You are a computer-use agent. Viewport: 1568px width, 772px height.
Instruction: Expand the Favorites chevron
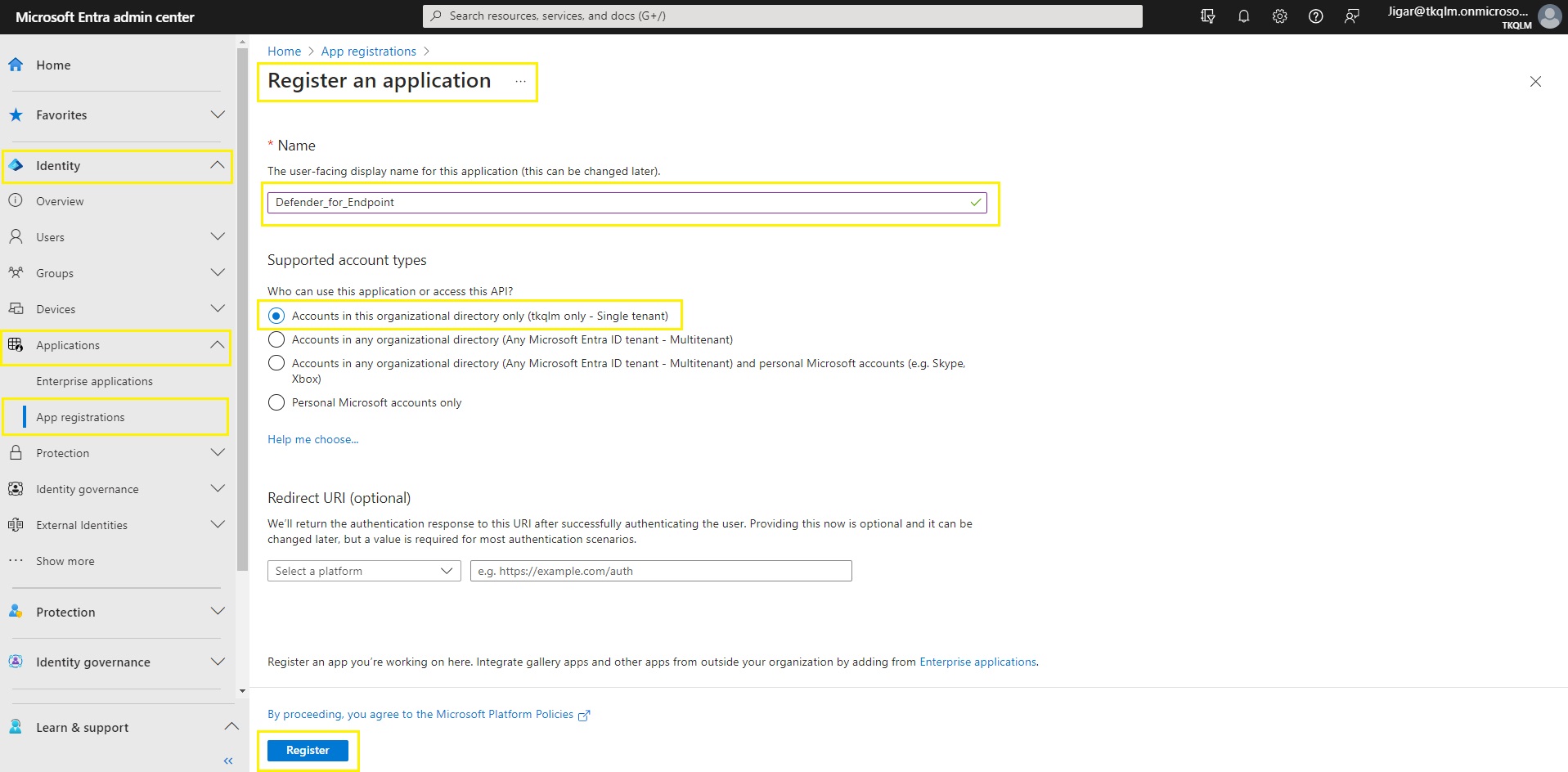click(x=218, y=114)
